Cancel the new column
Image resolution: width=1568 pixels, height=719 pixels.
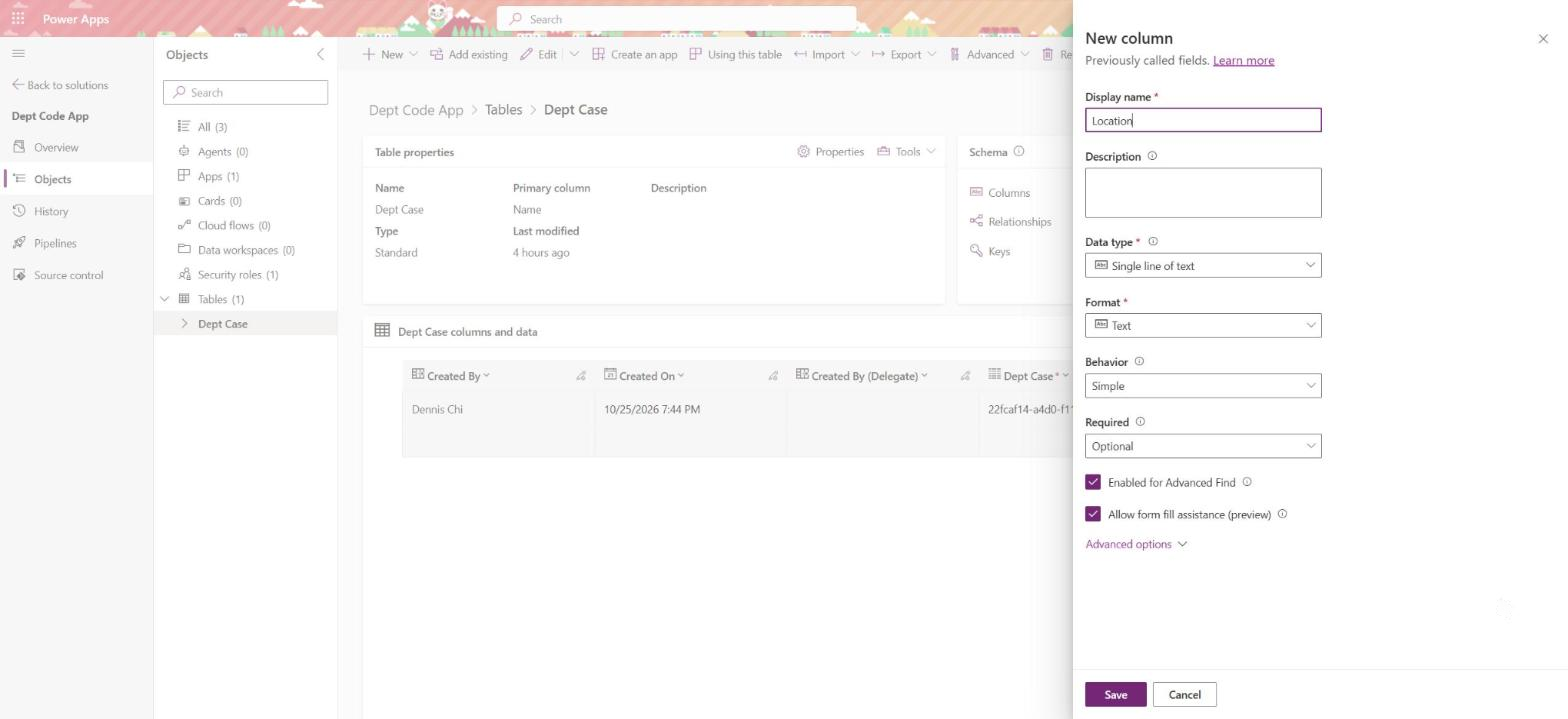[1185, 695]
